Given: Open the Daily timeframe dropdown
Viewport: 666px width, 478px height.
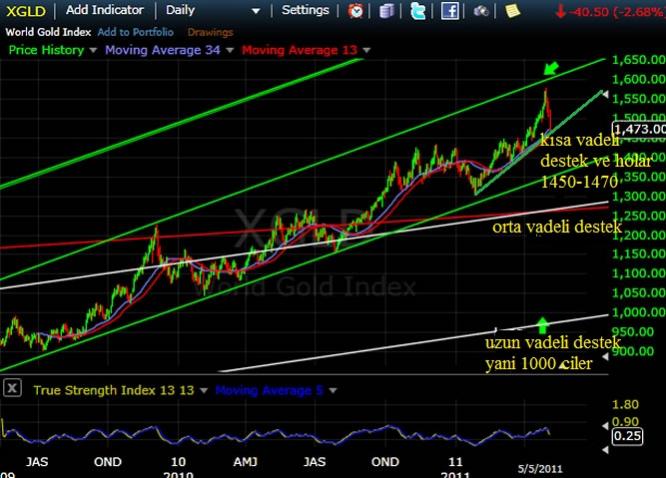Looking at the screenshot, I should pos(256,11).
